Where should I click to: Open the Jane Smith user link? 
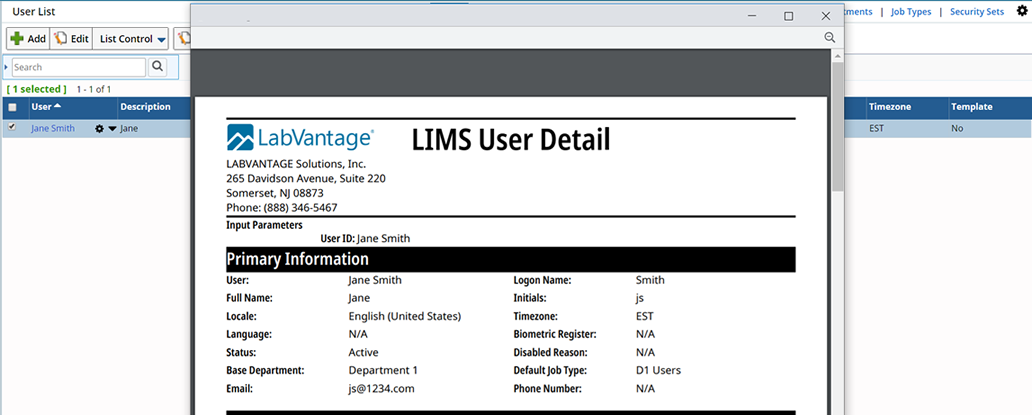coord(53,128)
